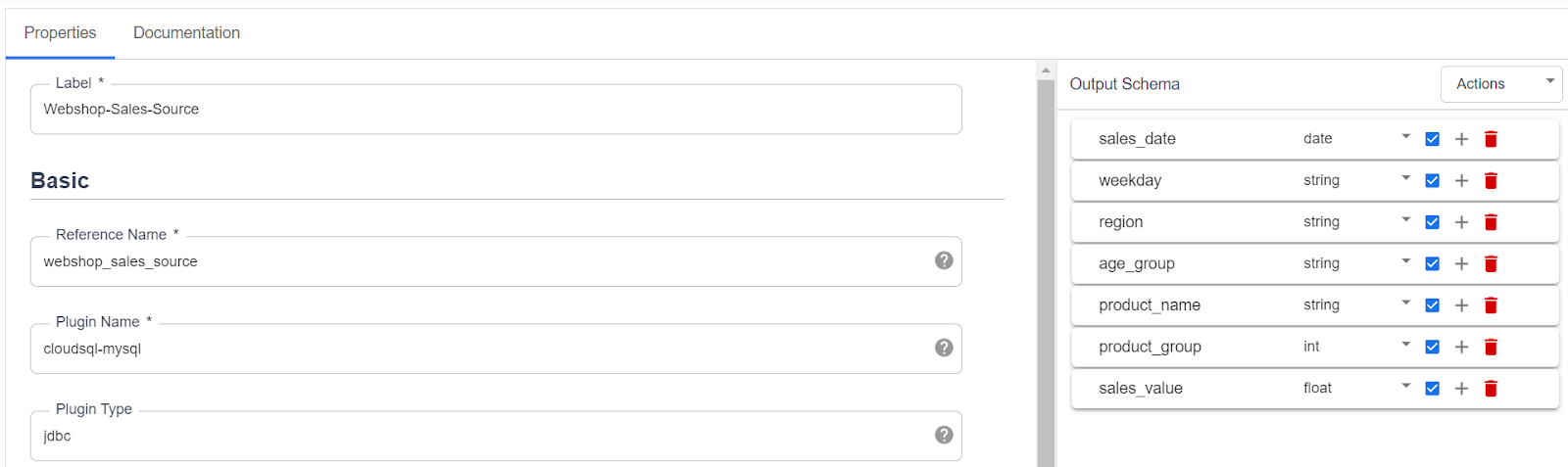Toggle the weekday row checkbox
Viewport: 1568px width, 467px height.
pos(1432,180)
